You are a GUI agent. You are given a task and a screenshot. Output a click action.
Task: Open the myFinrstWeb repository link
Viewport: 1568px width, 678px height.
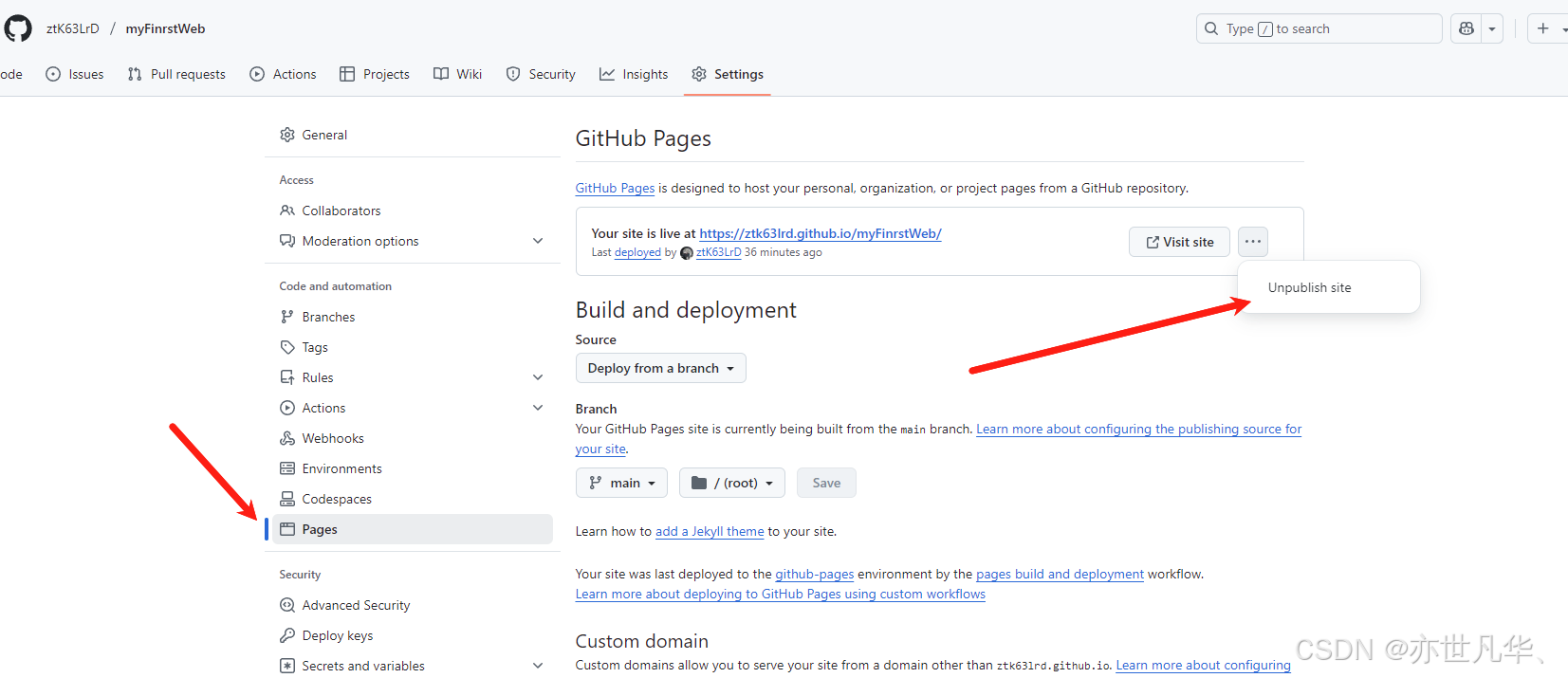[x=165, y=28]
